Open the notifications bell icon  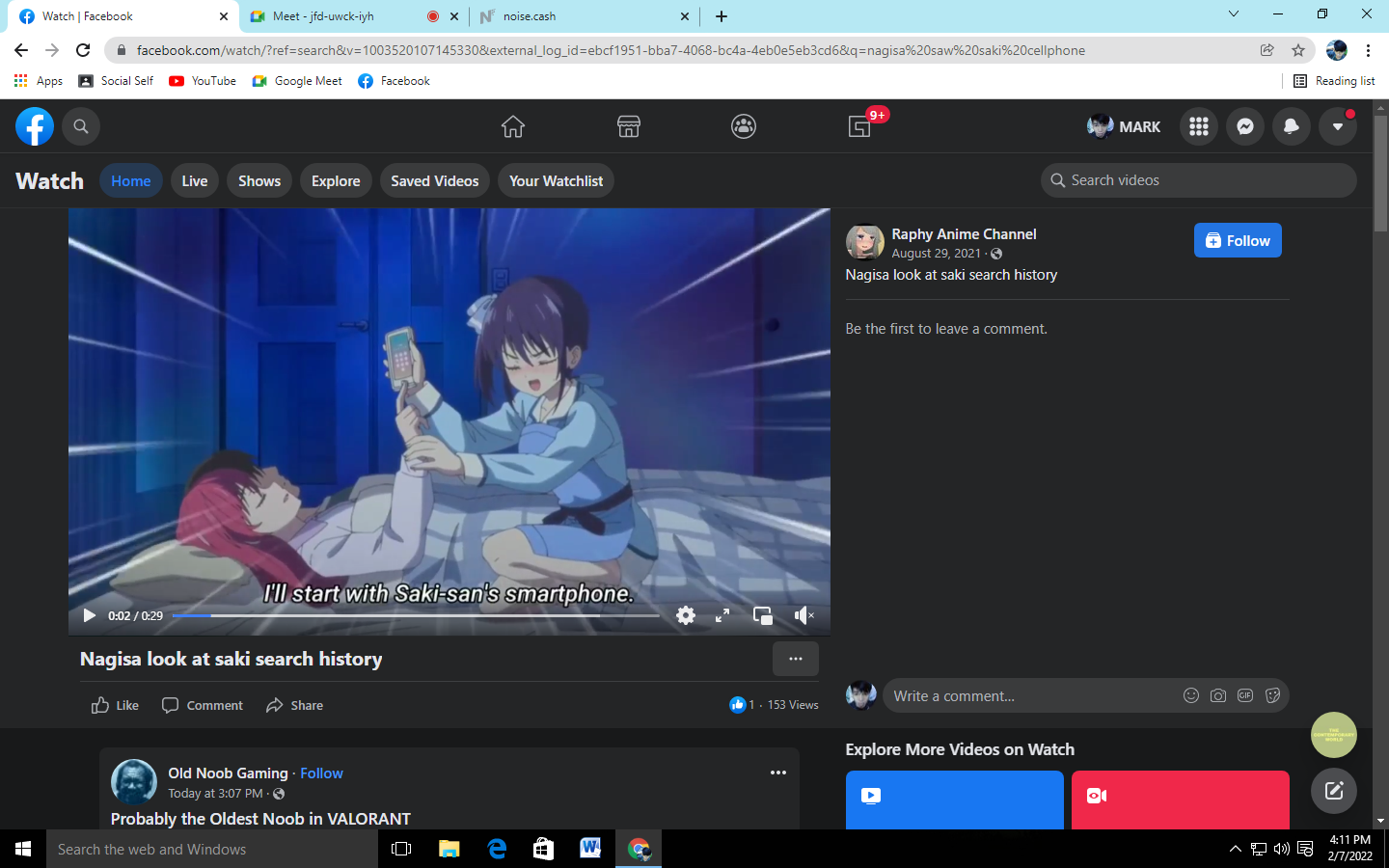click(1292, 126)
